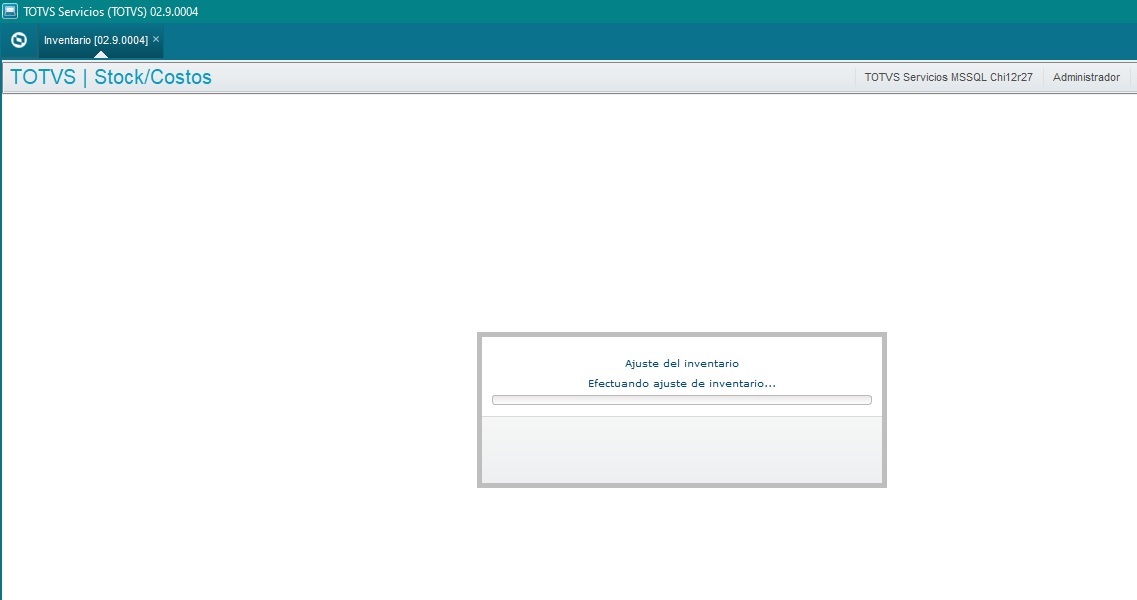The height and width of the screenshot is (600, 1137).
Task: Click the 'Ajuste del inventario' dialog title
Action: point(682,363)
